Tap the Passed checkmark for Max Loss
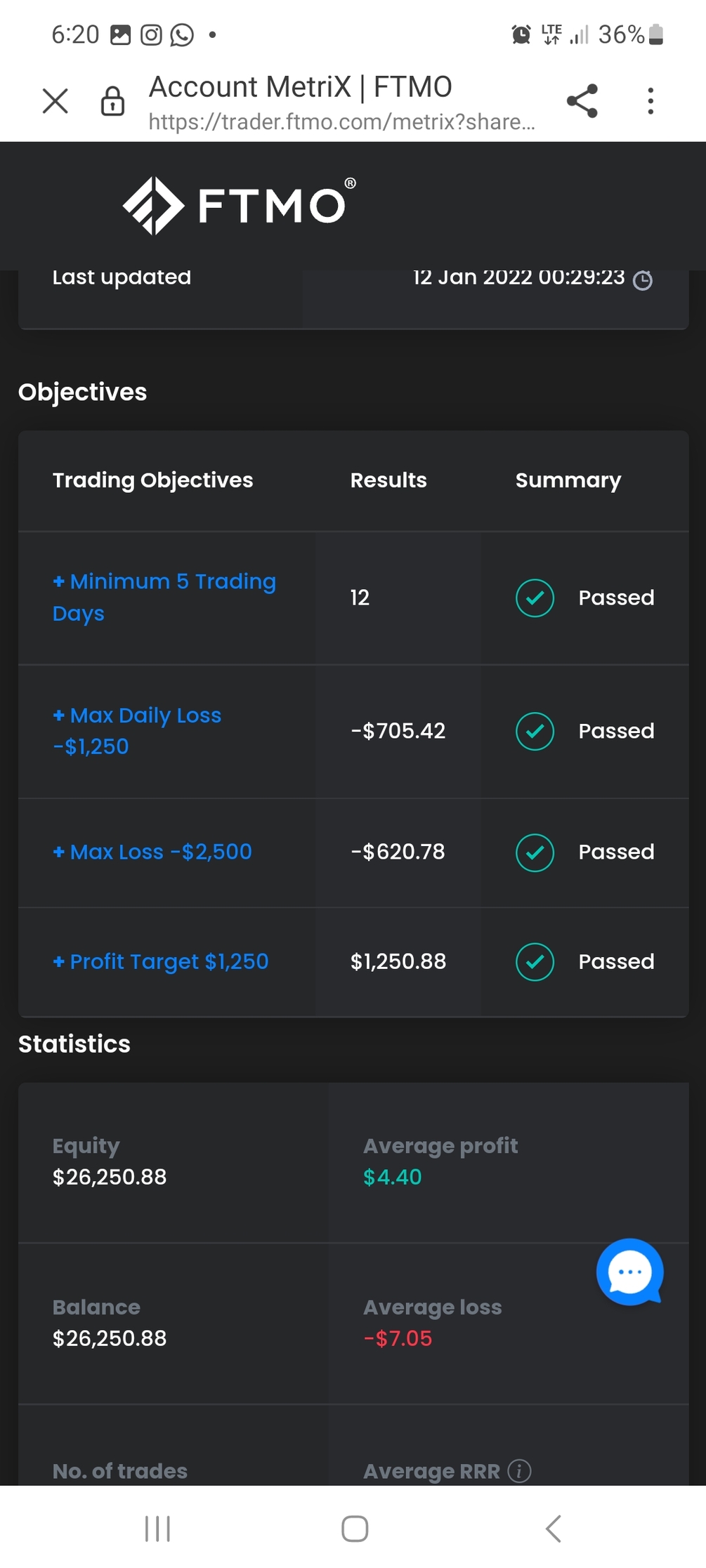The height and width of the screenshot is (1568, 706). point(535,852)
